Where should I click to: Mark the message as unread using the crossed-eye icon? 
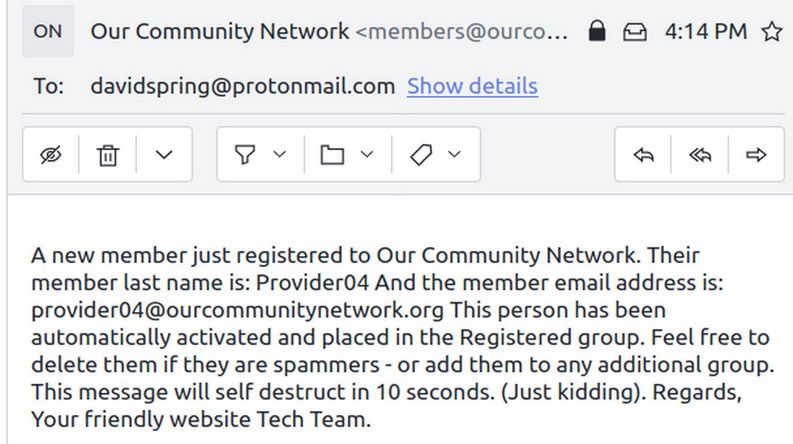coord(50,154)
